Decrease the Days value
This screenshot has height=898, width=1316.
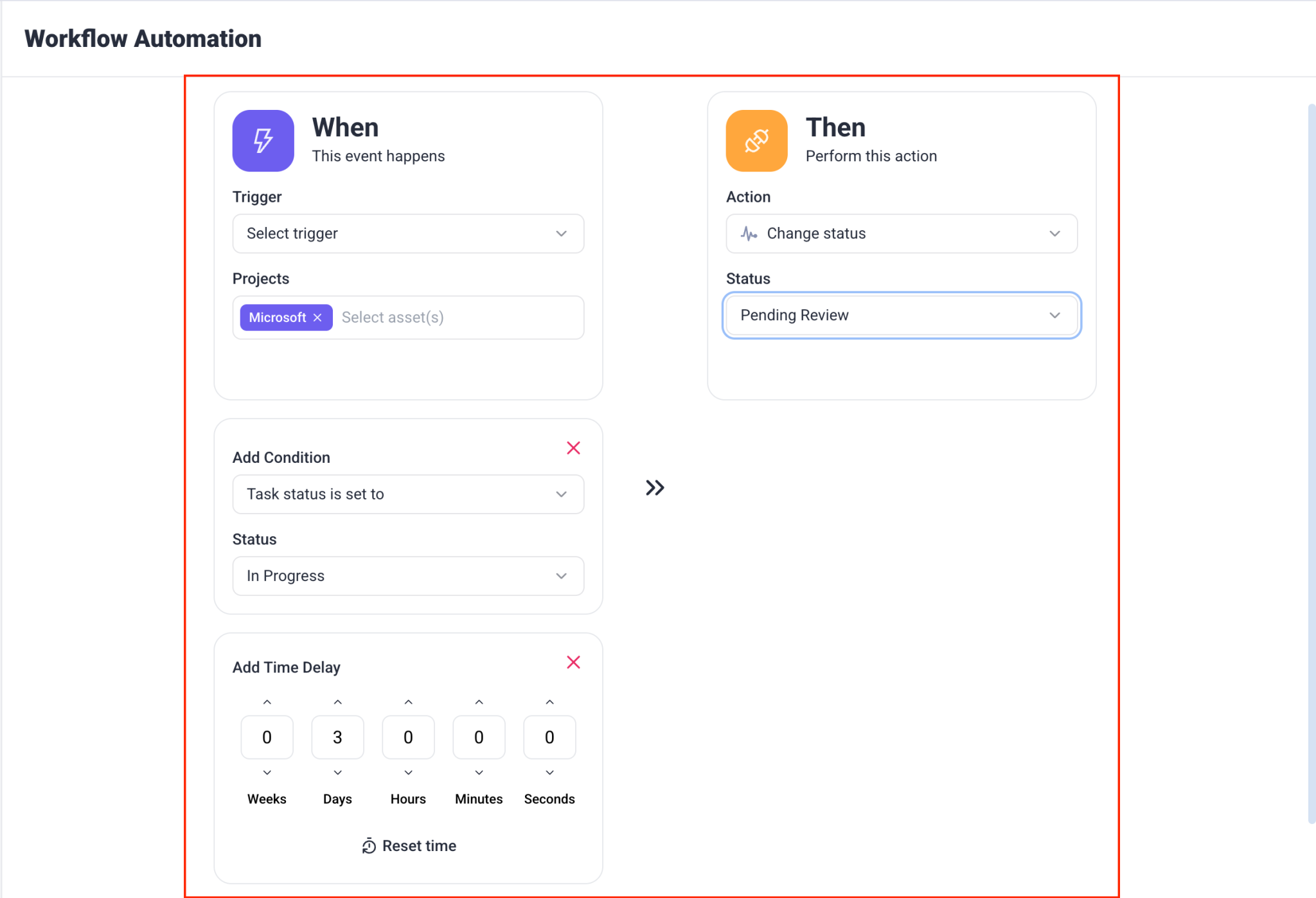tap(337, 773)
